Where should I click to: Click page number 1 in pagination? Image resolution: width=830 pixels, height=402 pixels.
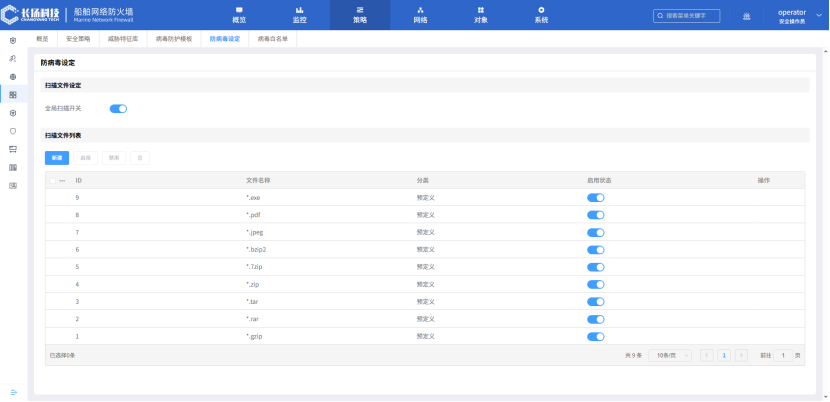(x=724, y=355)
